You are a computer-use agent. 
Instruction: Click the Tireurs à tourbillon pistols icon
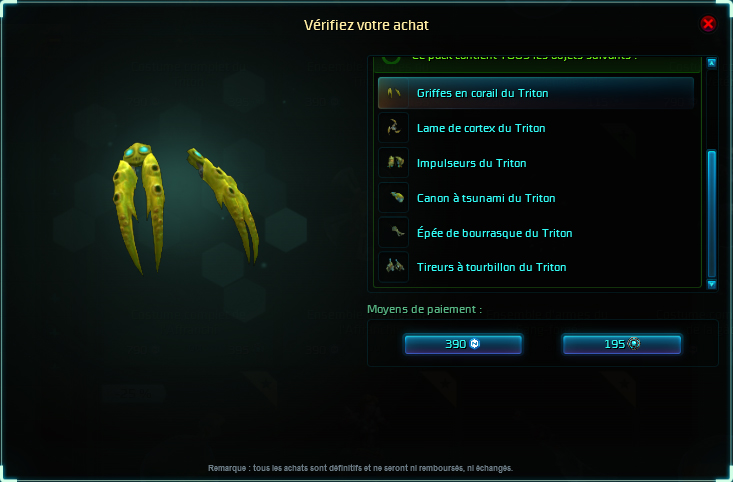click(x=394, y=267)
